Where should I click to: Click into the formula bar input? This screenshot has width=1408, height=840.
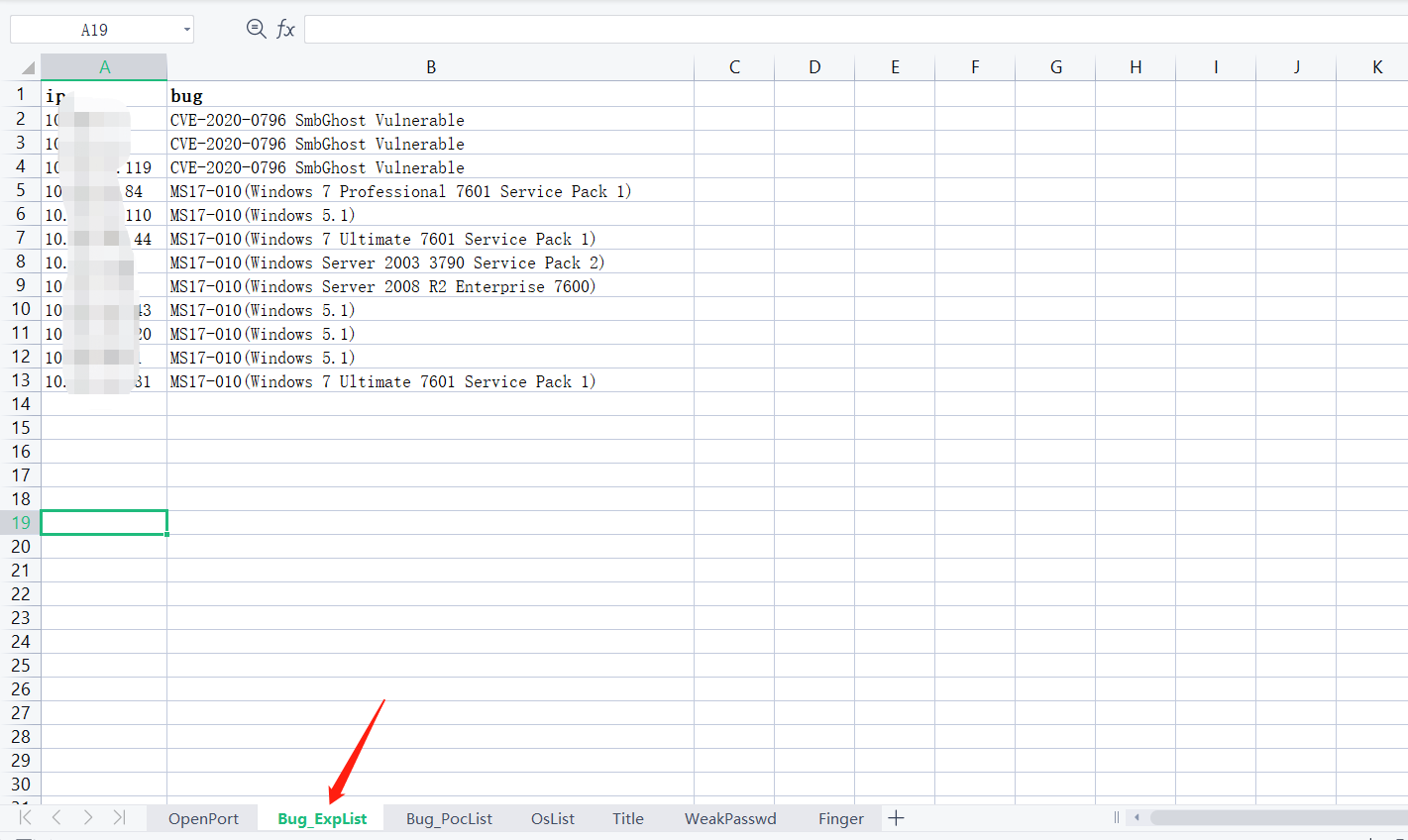click(x=856, y=30)
